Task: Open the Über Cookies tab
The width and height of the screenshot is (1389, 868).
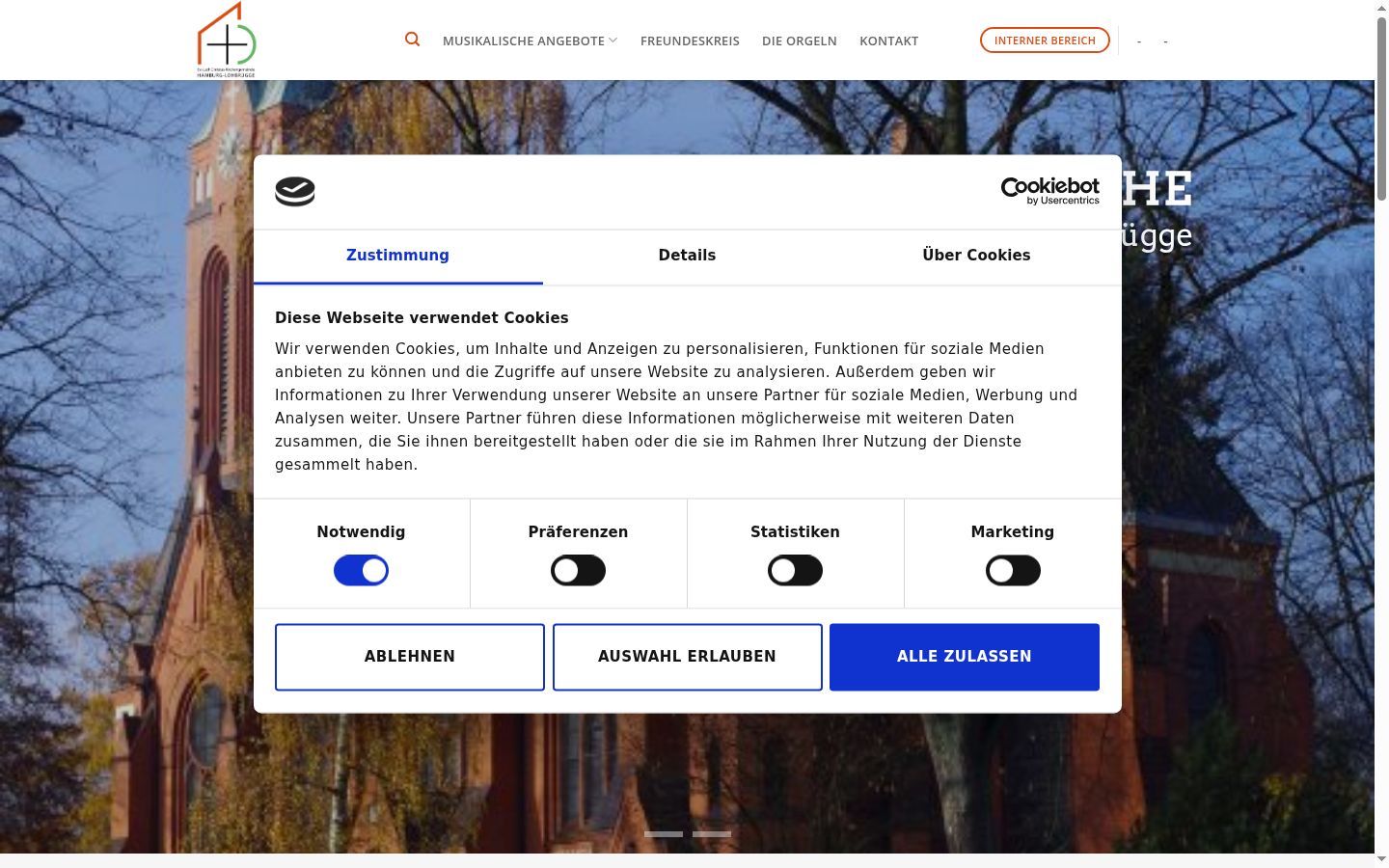Action: pyautogui.click(x=976, y=256)
